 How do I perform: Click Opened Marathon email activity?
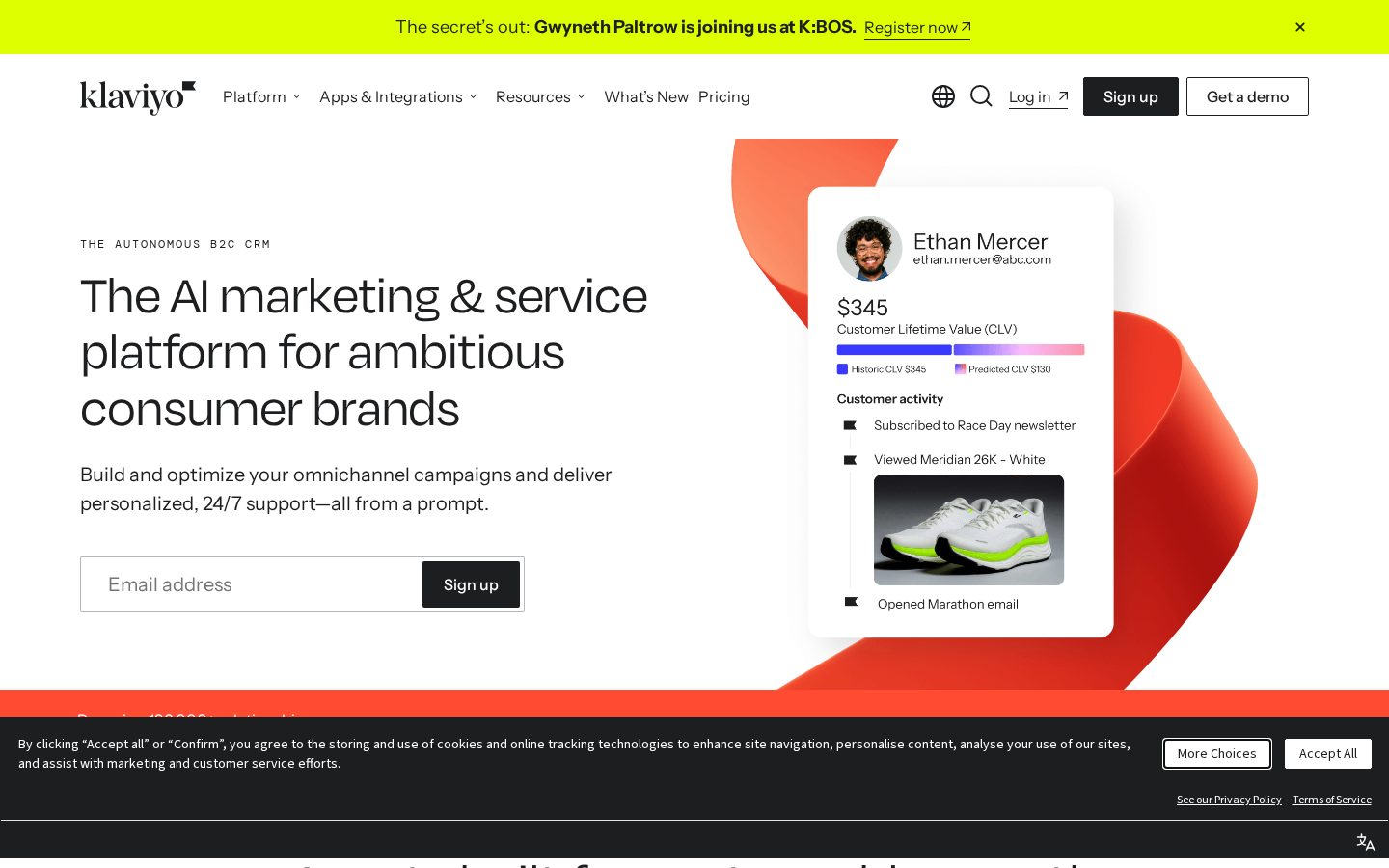tap(948, 604)
